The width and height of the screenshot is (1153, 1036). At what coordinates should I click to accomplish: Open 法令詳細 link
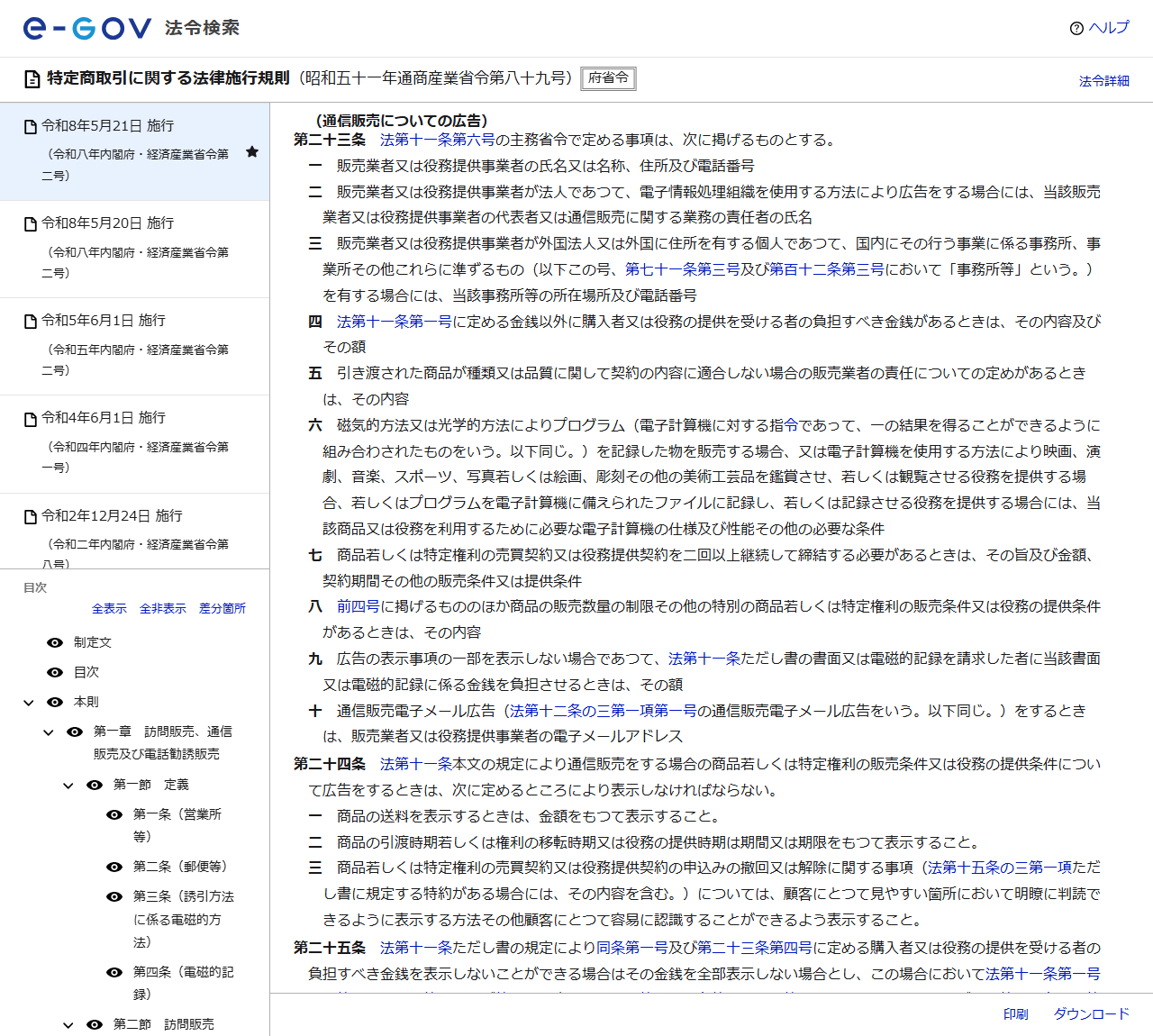coord(1104,81)
